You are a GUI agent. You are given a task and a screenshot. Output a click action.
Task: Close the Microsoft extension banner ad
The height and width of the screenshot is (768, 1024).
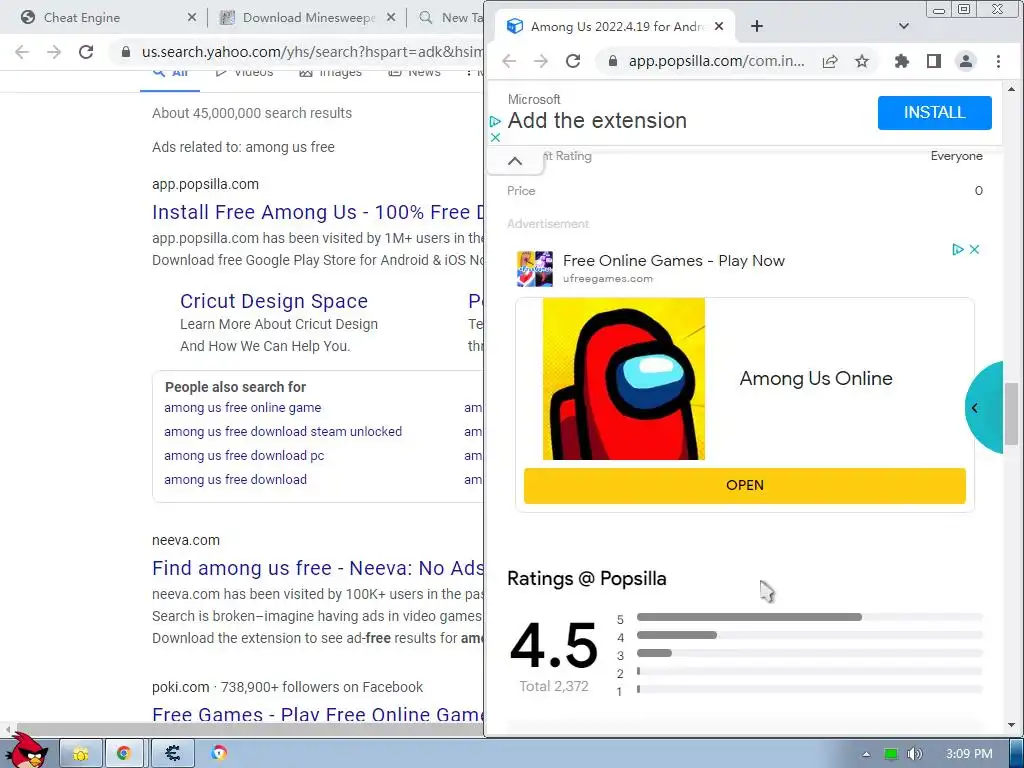[495, 137]
